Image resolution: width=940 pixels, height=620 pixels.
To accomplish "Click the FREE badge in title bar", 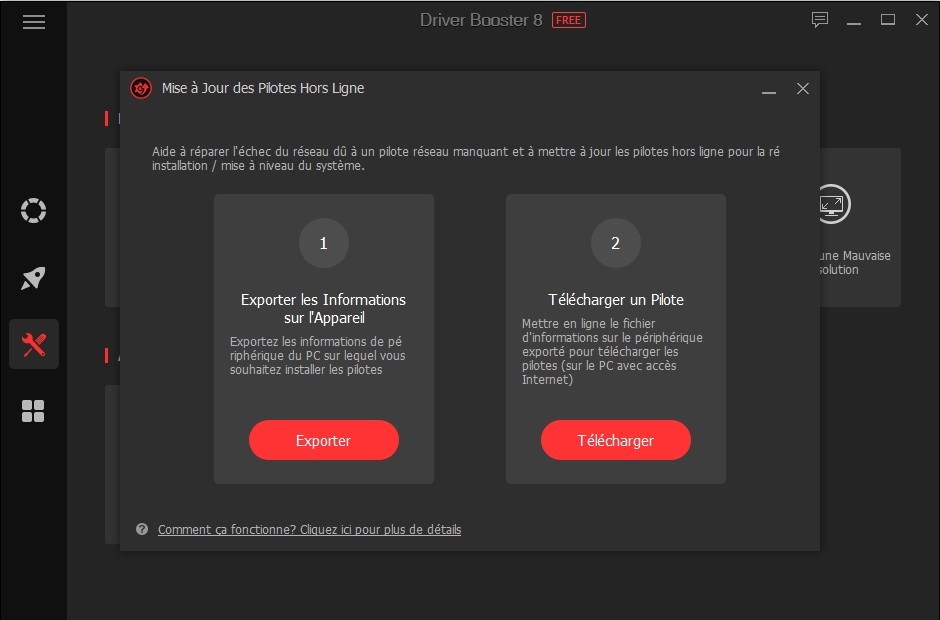I will click(x=568, y=20).
